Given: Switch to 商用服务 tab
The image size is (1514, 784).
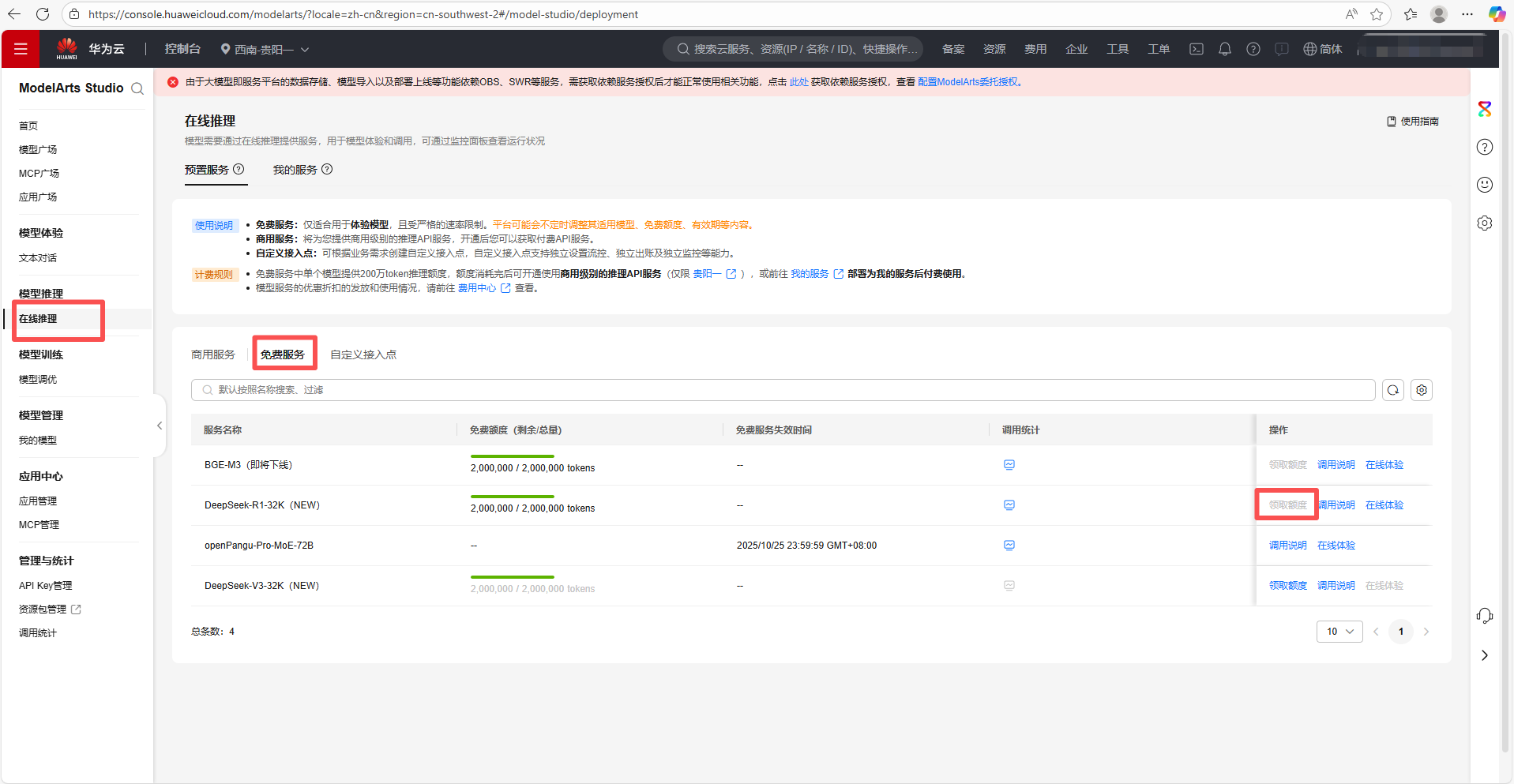Looking at the screenshot, I should point(213,354).
